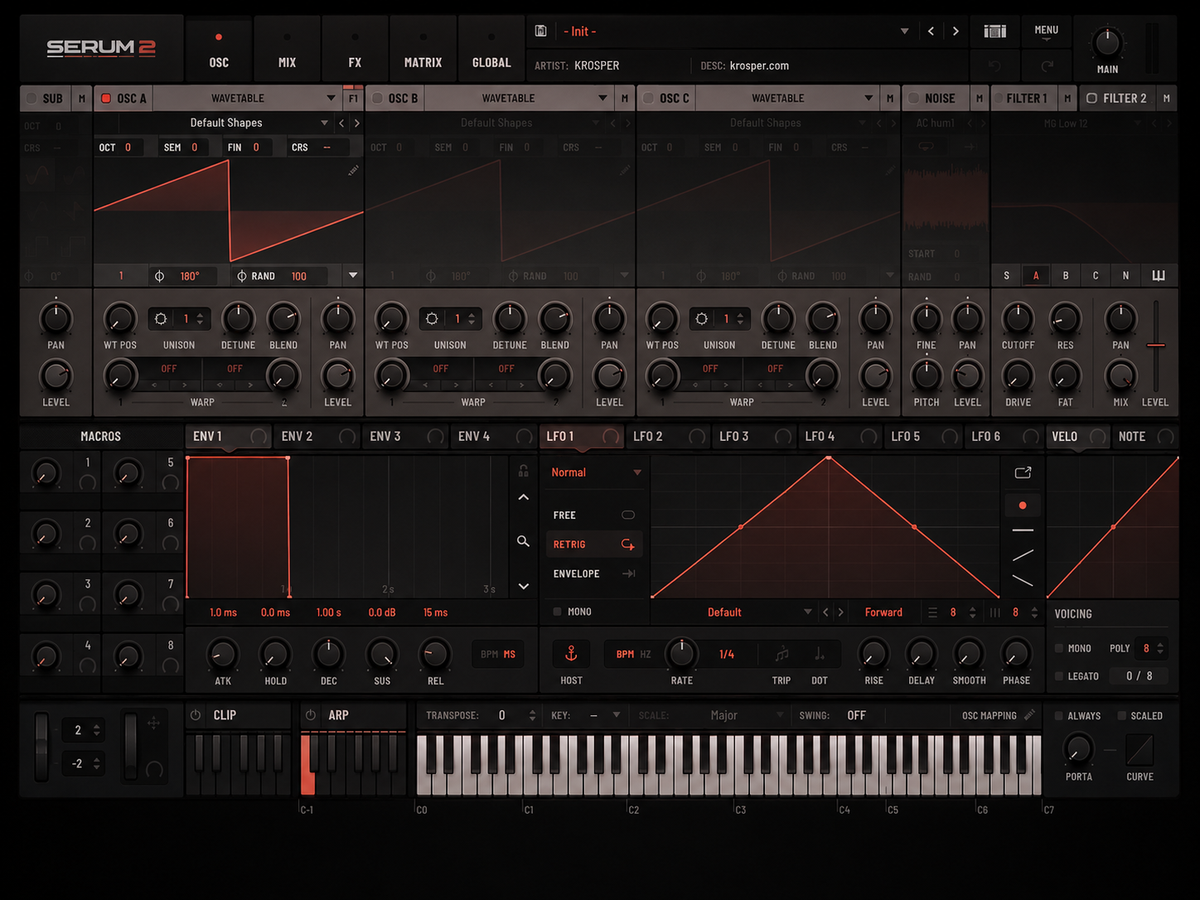Enable the NOISE oscillator
The image size is (1200, 900).
click(914, 98)
